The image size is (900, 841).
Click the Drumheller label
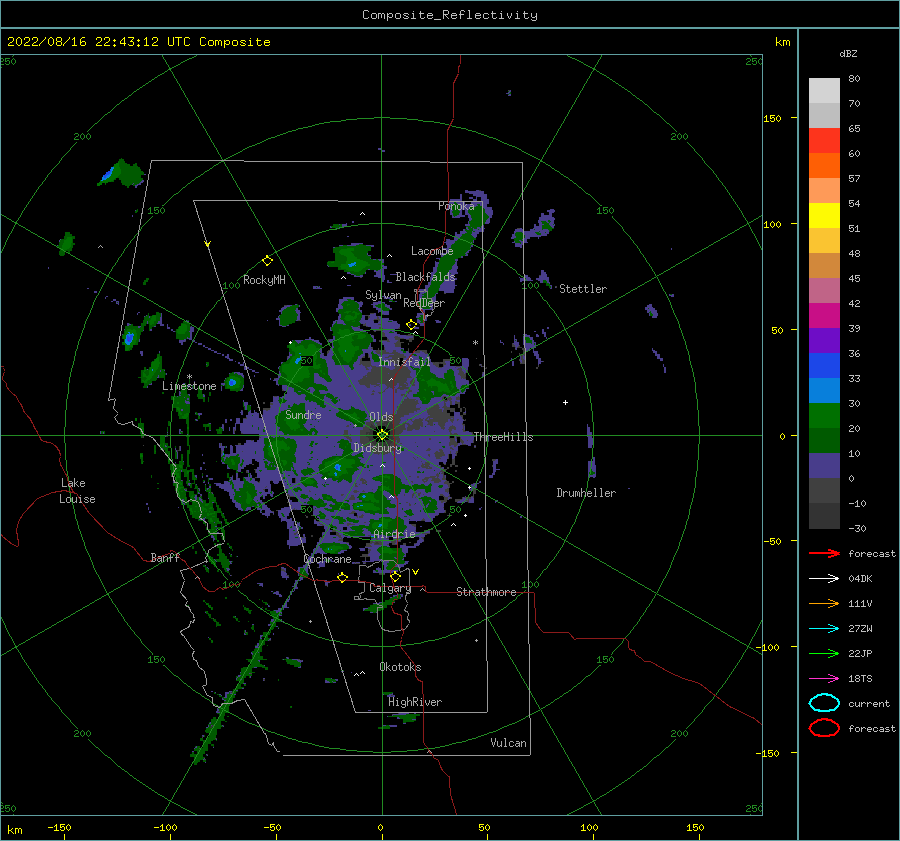pyautogui.click(x=586, y=493)
